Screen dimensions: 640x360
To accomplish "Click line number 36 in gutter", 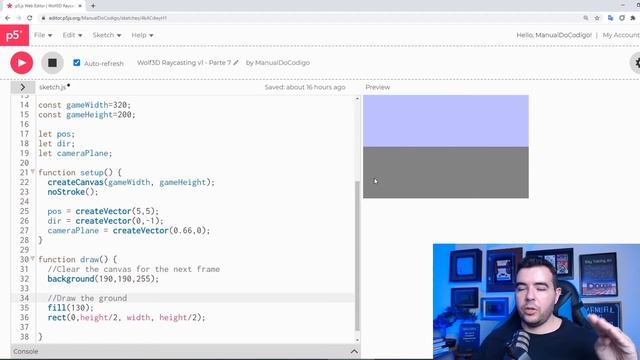I will (24, 317).
